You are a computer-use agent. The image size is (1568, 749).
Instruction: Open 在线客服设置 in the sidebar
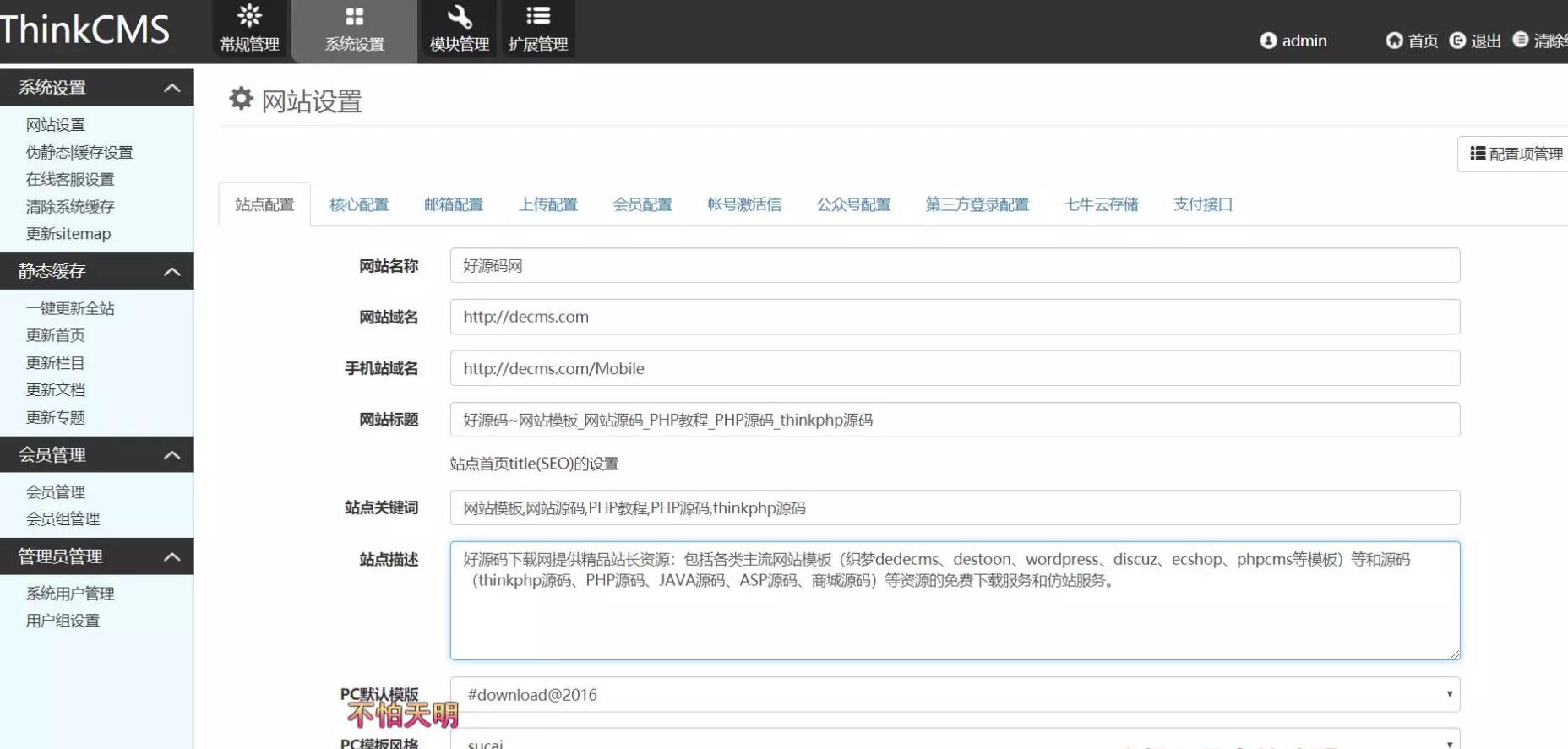(70, 179)
